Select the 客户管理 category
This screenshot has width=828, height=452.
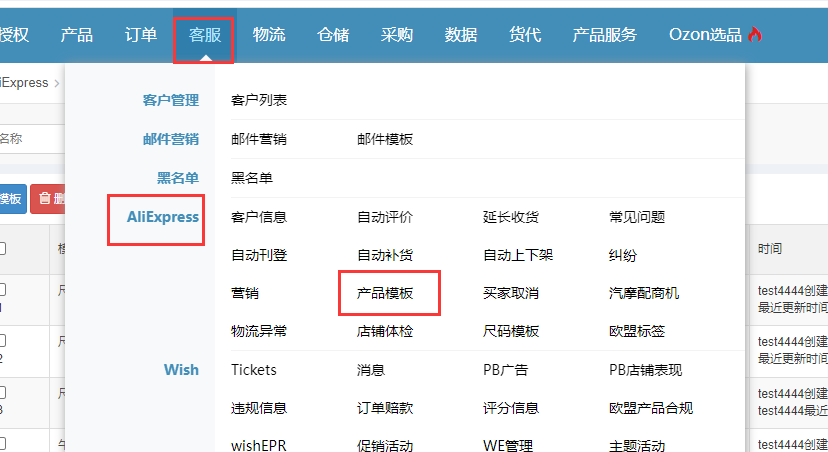click(x=171, y=100)
